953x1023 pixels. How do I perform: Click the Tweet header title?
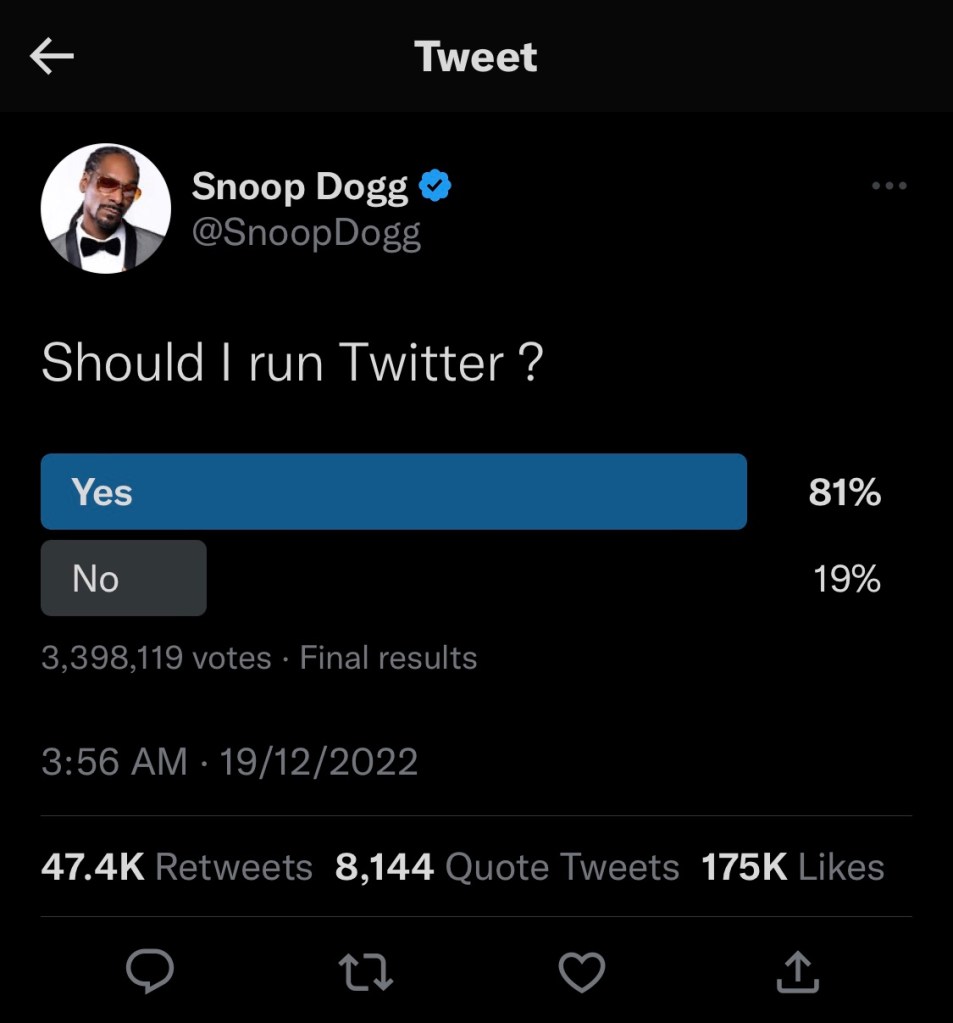tap(476, 57)
